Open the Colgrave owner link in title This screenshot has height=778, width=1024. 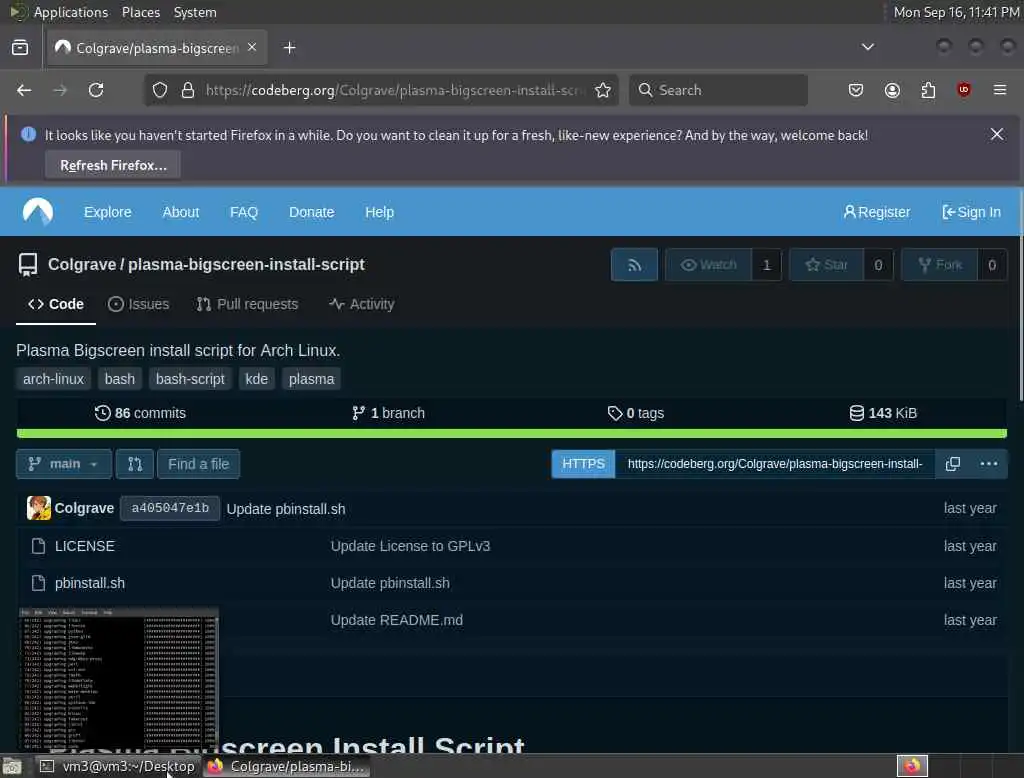click(82, 265)
